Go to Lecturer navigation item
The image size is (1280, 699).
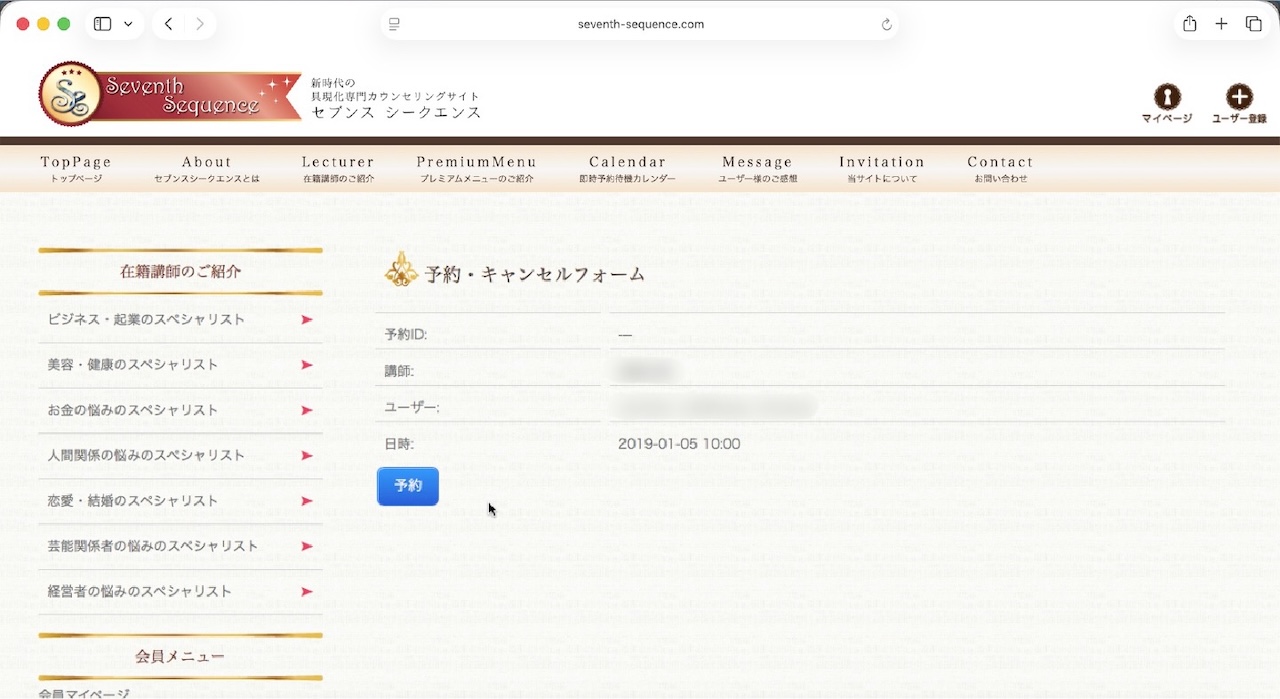(338, 168)
